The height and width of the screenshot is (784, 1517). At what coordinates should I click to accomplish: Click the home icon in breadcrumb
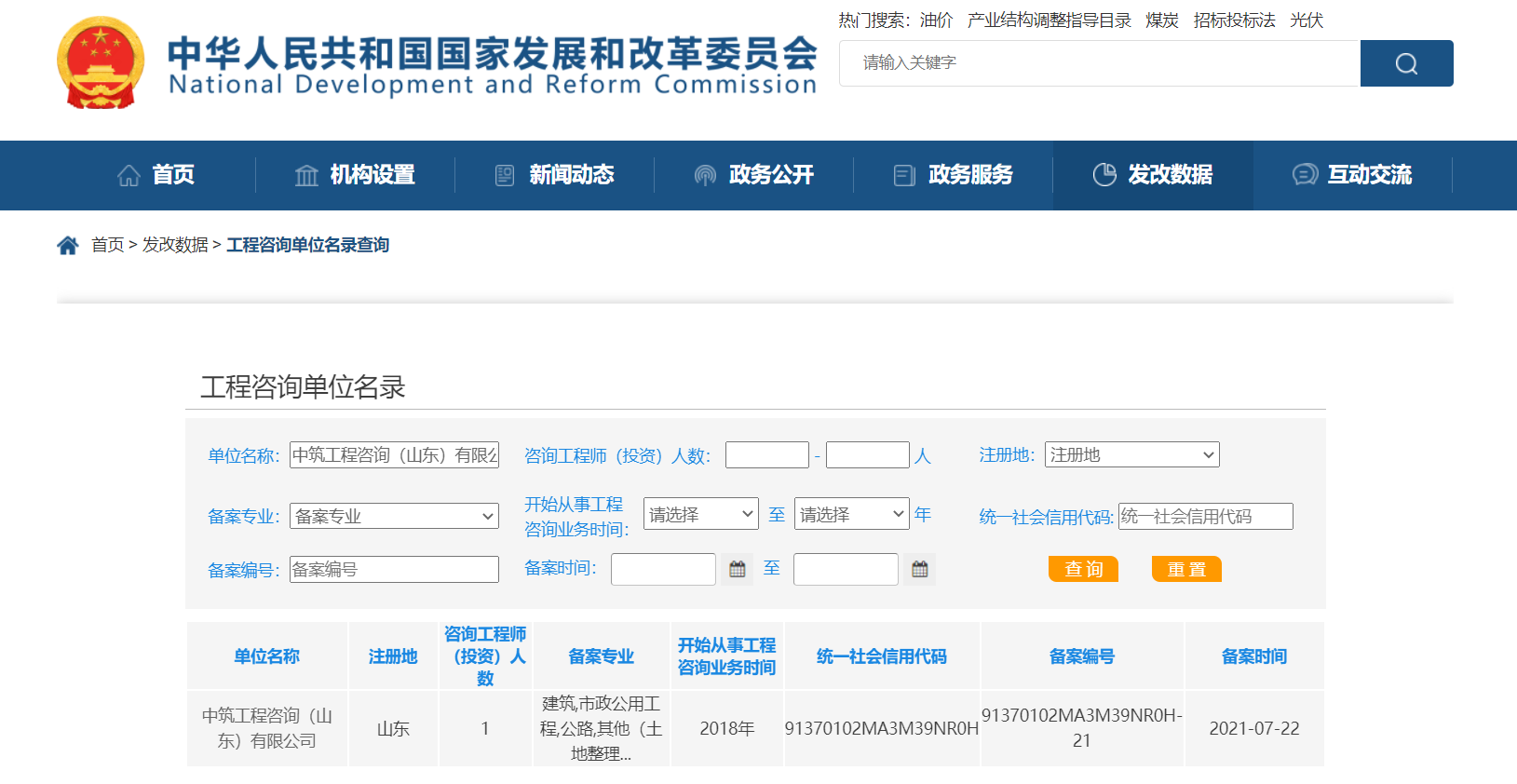(68, 245)
